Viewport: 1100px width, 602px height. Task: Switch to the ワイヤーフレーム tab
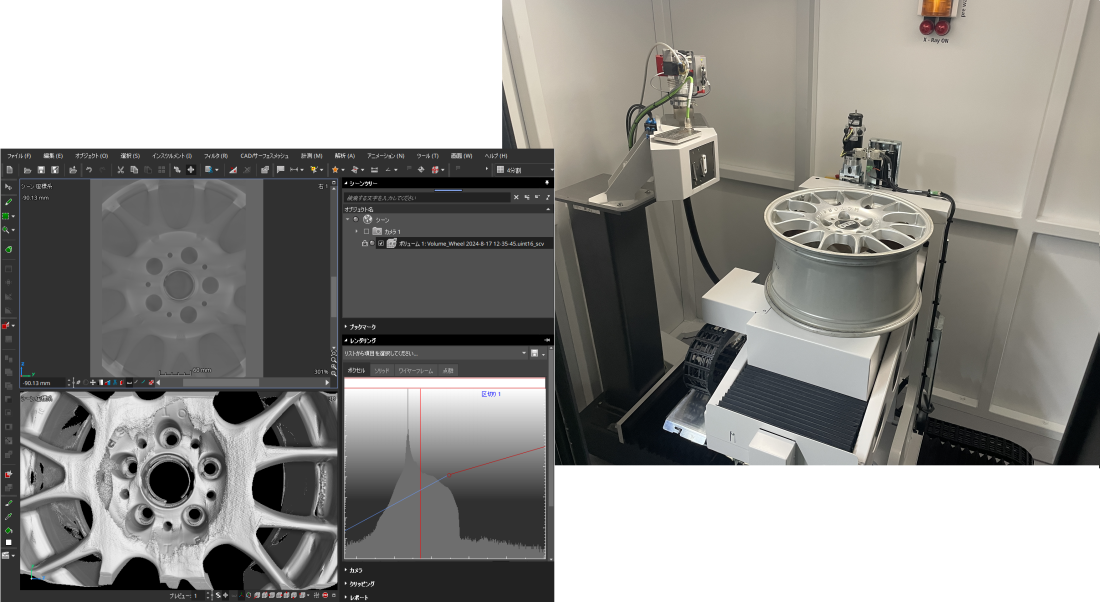(414, 371)
